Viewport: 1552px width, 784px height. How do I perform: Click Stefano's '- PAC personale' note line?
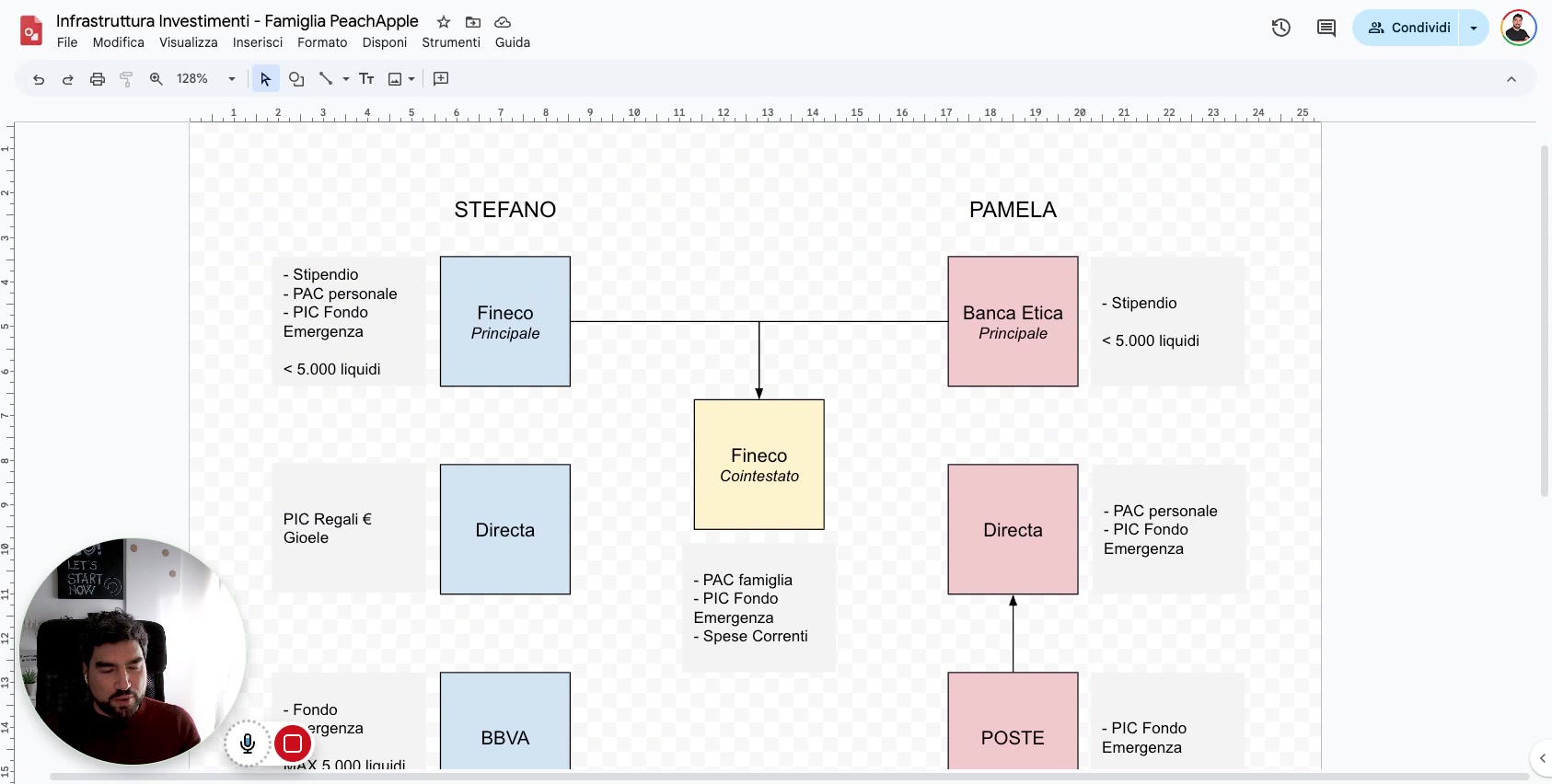click(341, 294)
